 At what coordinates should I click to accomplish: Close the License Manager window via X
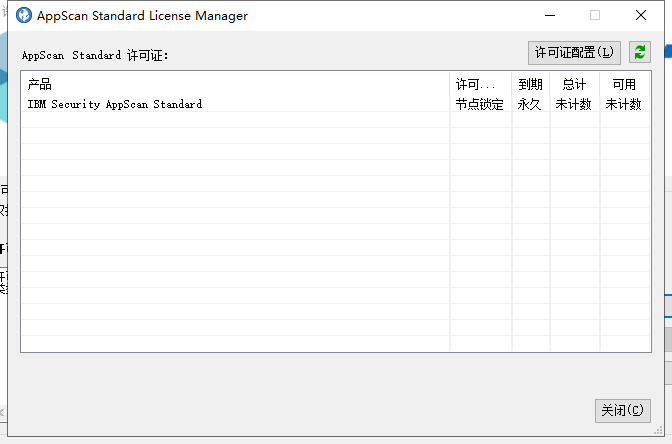click(x=640, y=16)
